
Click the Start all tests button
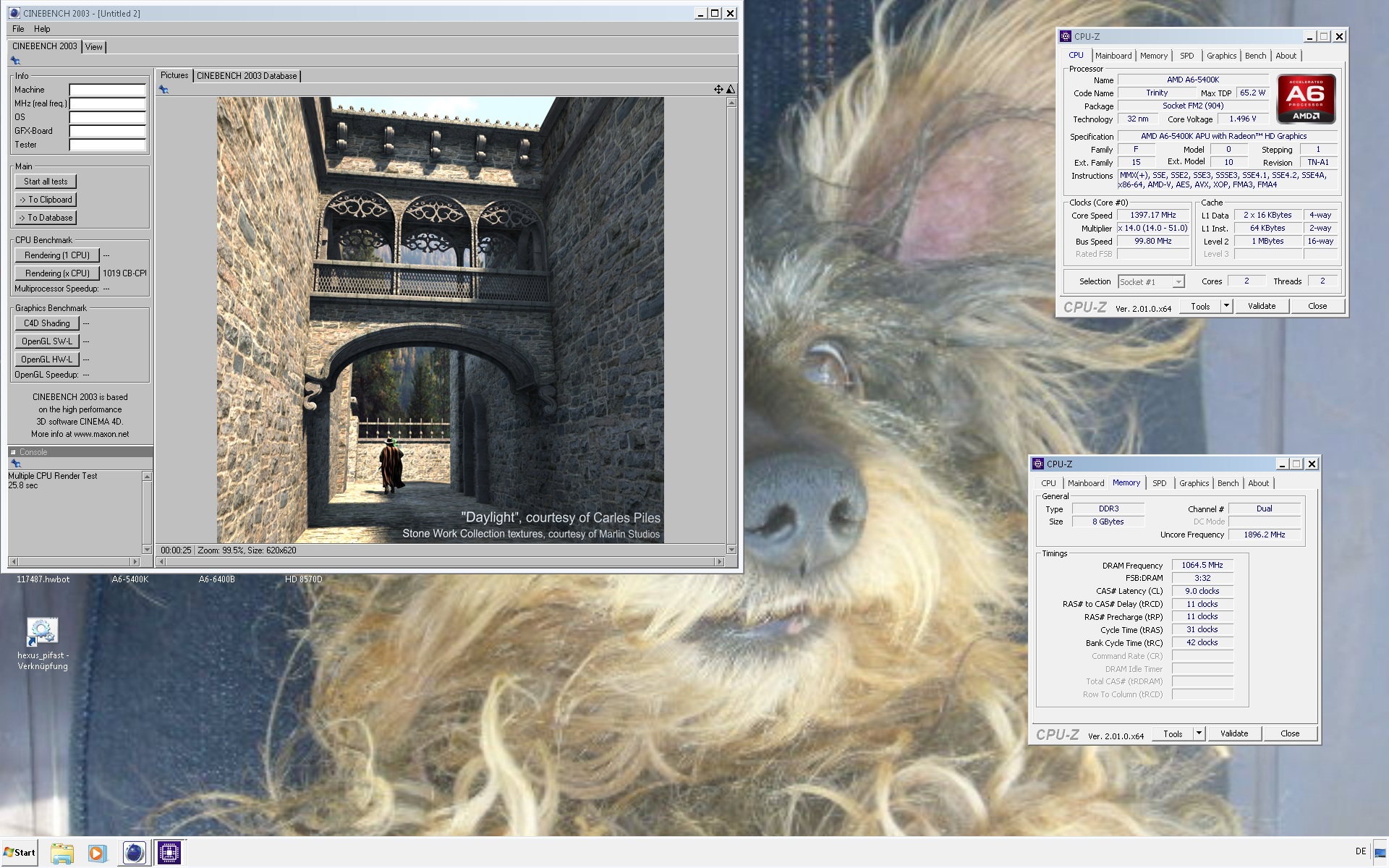click(46, 182)
